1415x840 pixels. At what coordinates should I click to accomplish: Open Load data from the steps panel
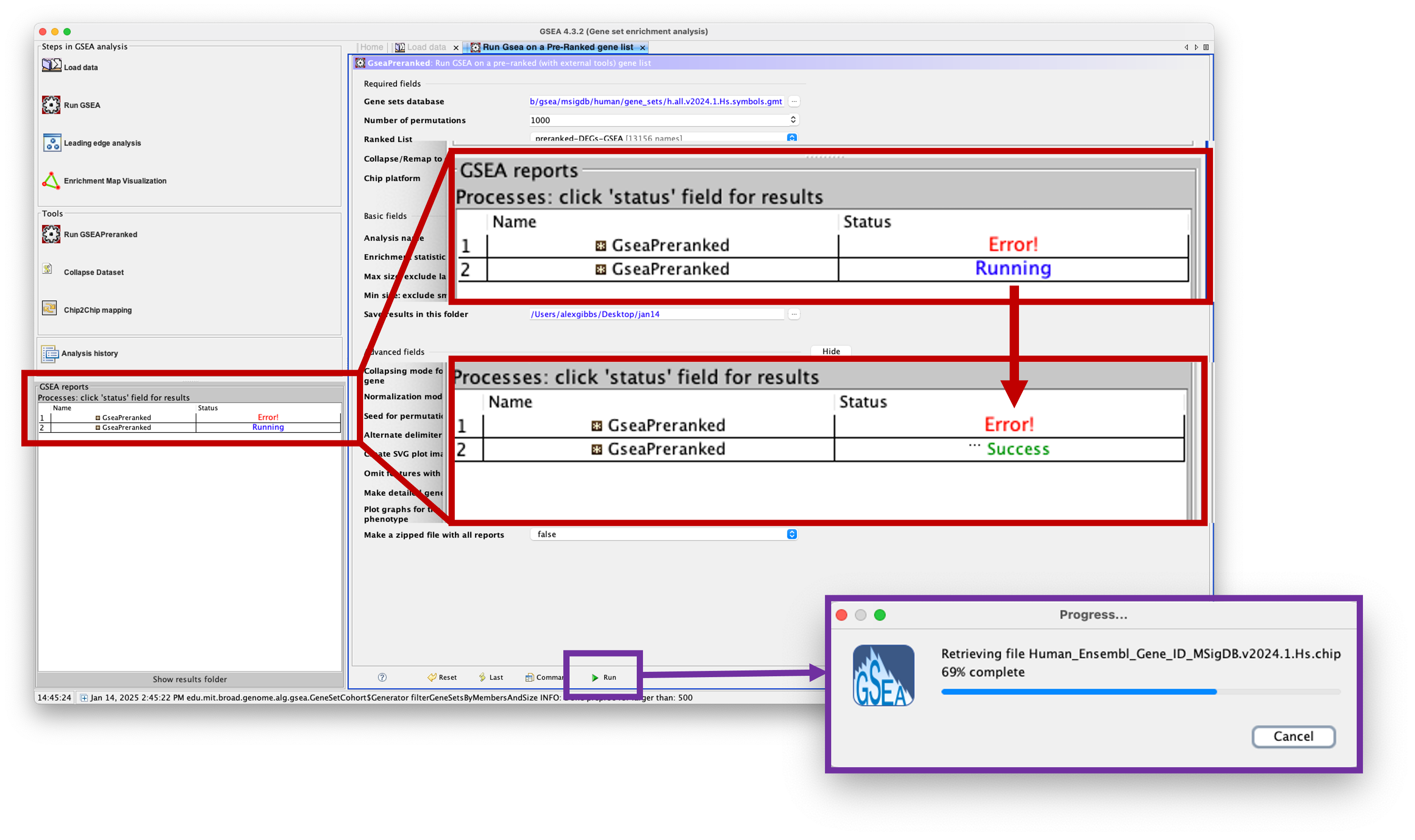(x=69, y=67)
